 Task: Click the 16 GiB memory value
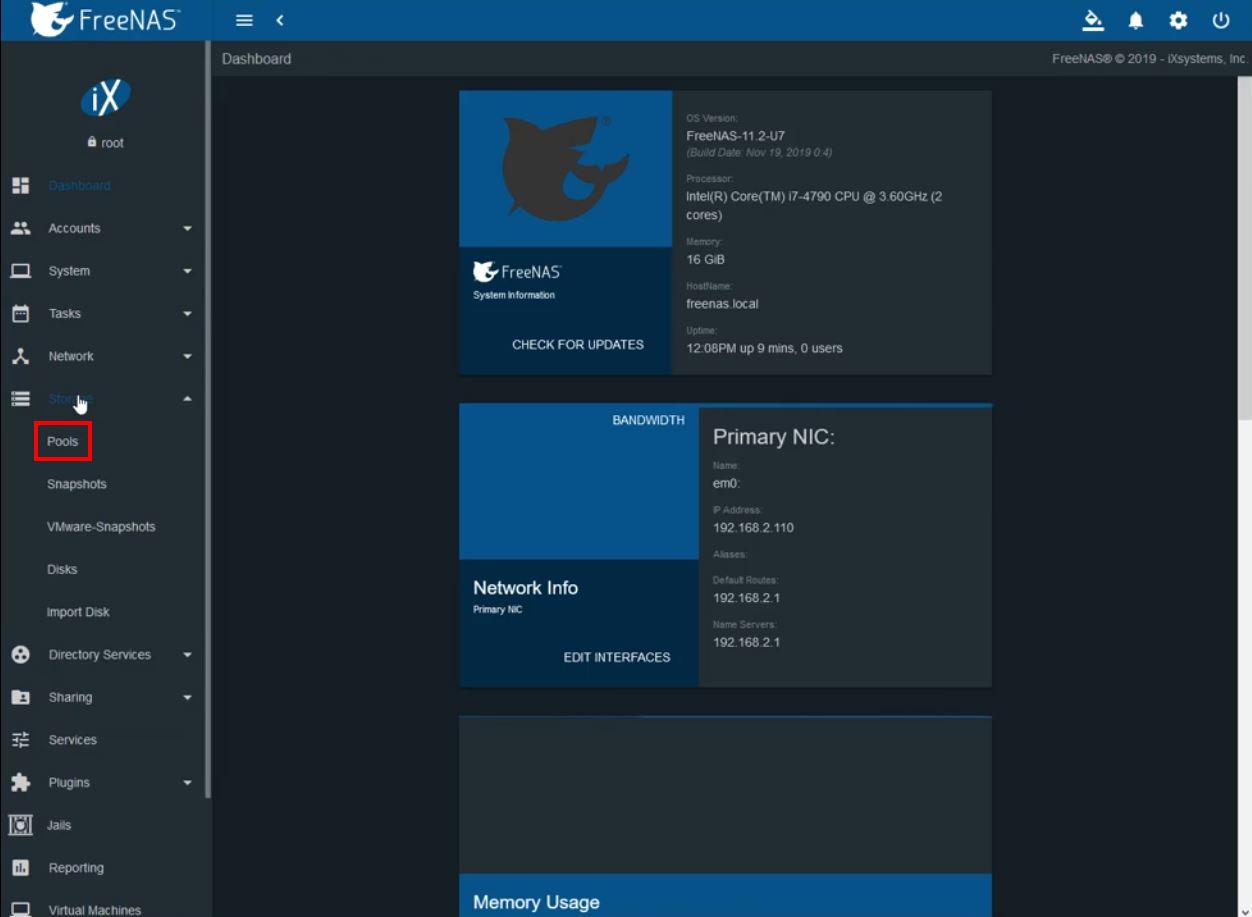coord(706,260)
